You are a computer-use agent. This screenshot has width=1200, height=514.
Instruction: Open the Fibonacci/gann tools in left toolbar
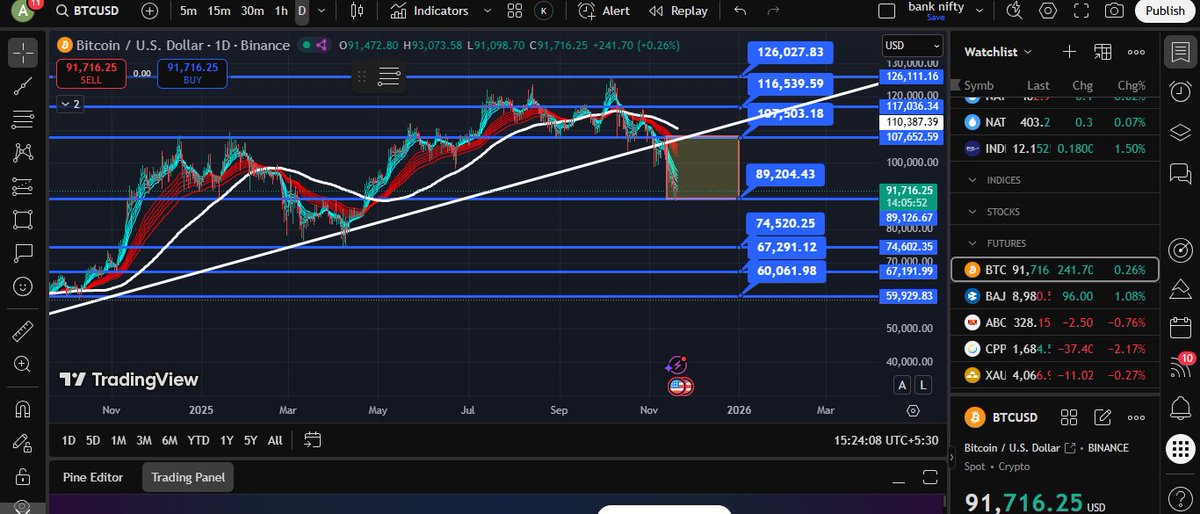point(24,119)
